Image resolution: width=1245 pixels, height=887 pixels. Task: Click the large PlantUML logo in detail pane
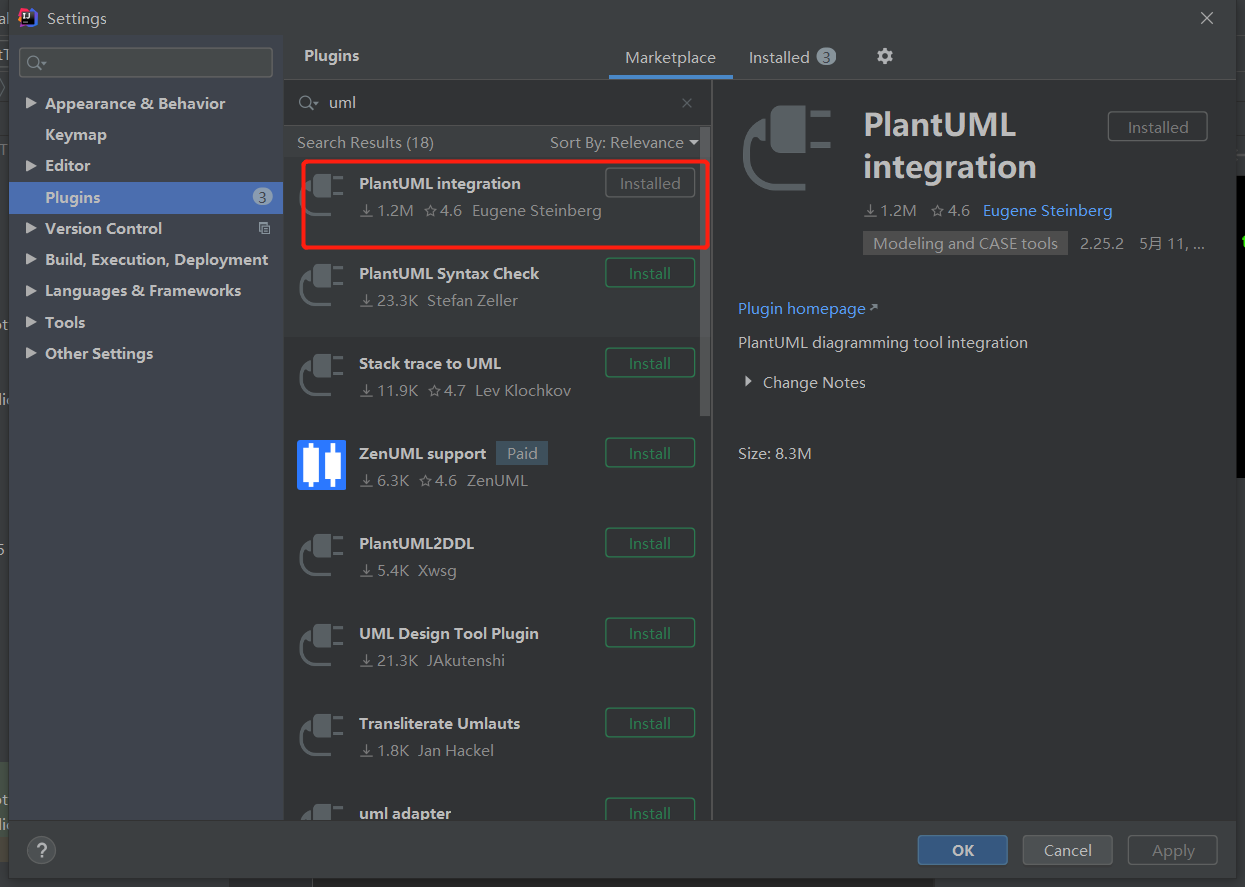pyautogui.click(x=789, y=148)
